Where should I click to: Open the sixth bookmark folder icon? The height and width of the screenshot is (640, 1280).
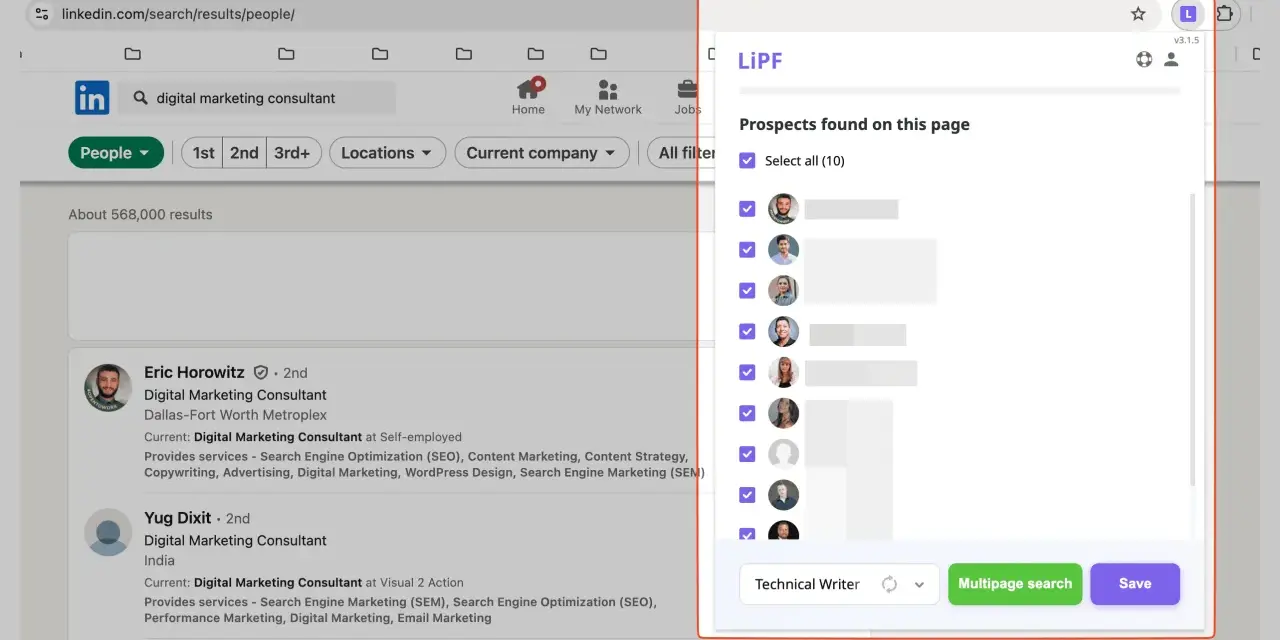(x=598, y=54)
